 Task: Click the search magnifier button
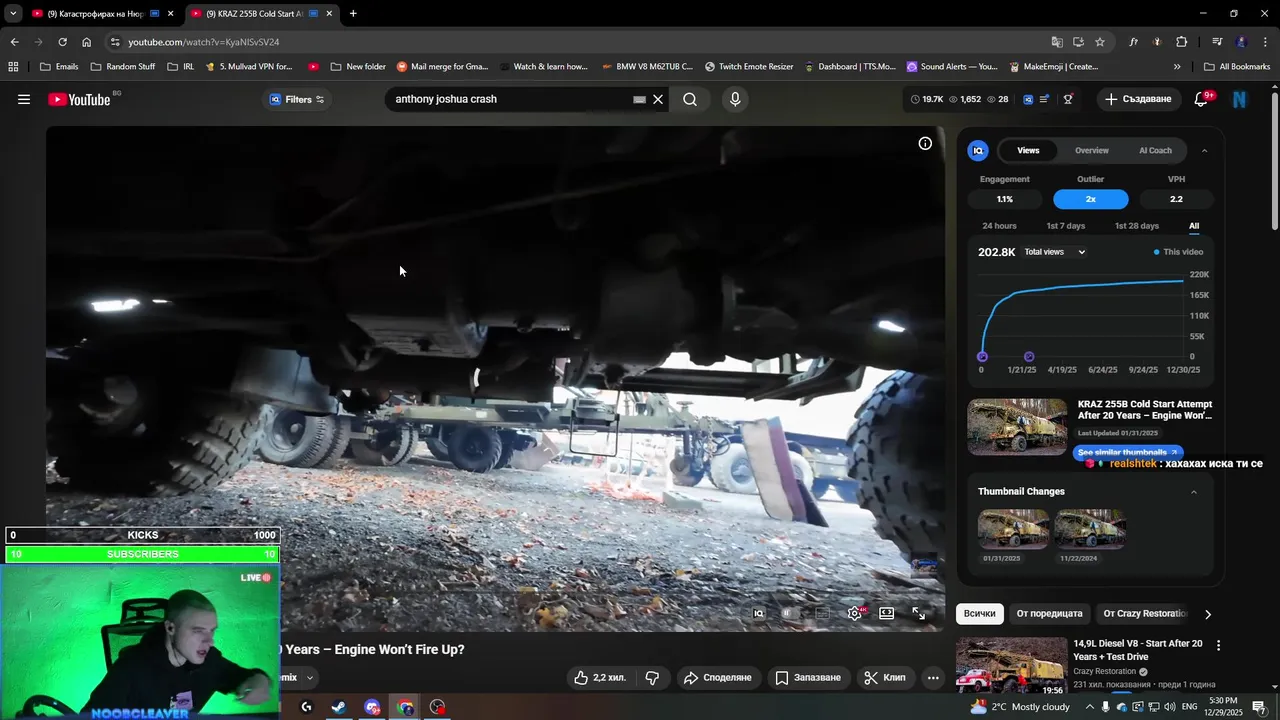[x=690, y=99]
